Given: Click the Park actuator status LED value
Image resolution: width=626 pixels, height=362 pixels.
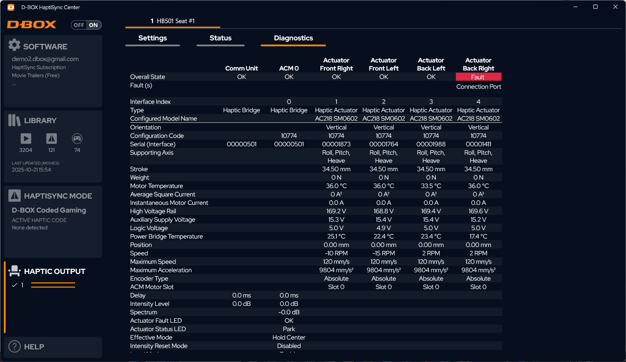Looking at the screenshot, I should [x=289, y=329].
